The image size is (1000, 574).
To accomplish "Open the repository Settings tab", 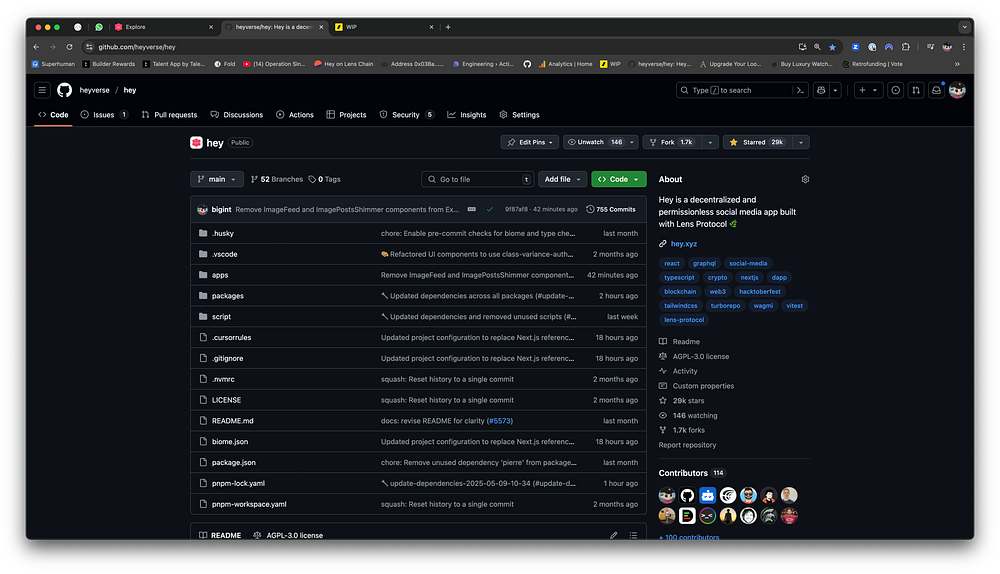I will click(x=519, y=115).
